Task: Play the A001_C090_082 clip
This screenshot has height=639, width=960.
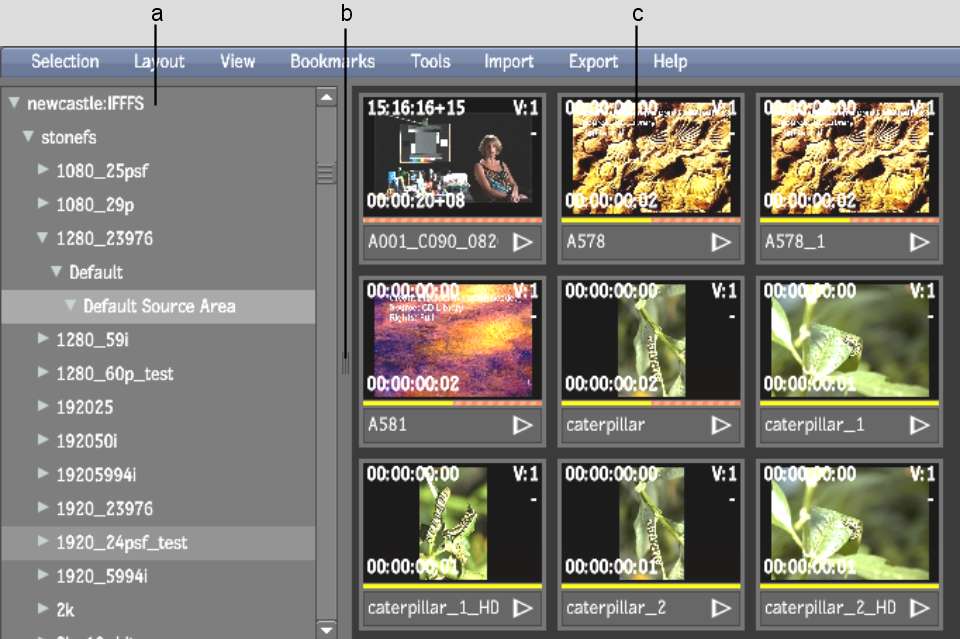Action: tap(522, 242)
